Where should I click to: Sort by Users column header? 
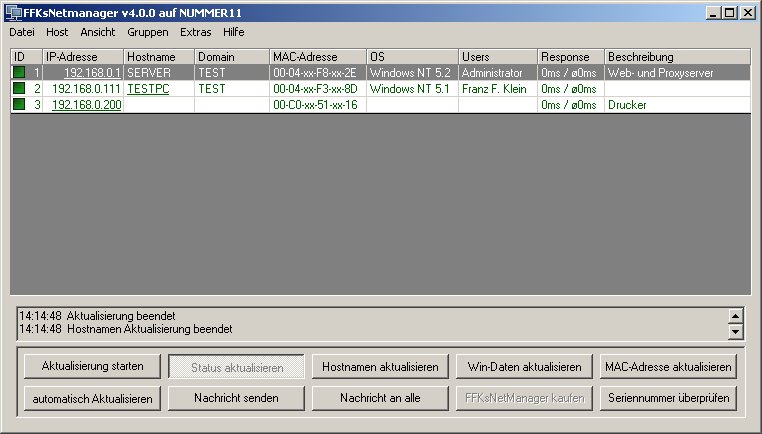[x=498, y=56]
